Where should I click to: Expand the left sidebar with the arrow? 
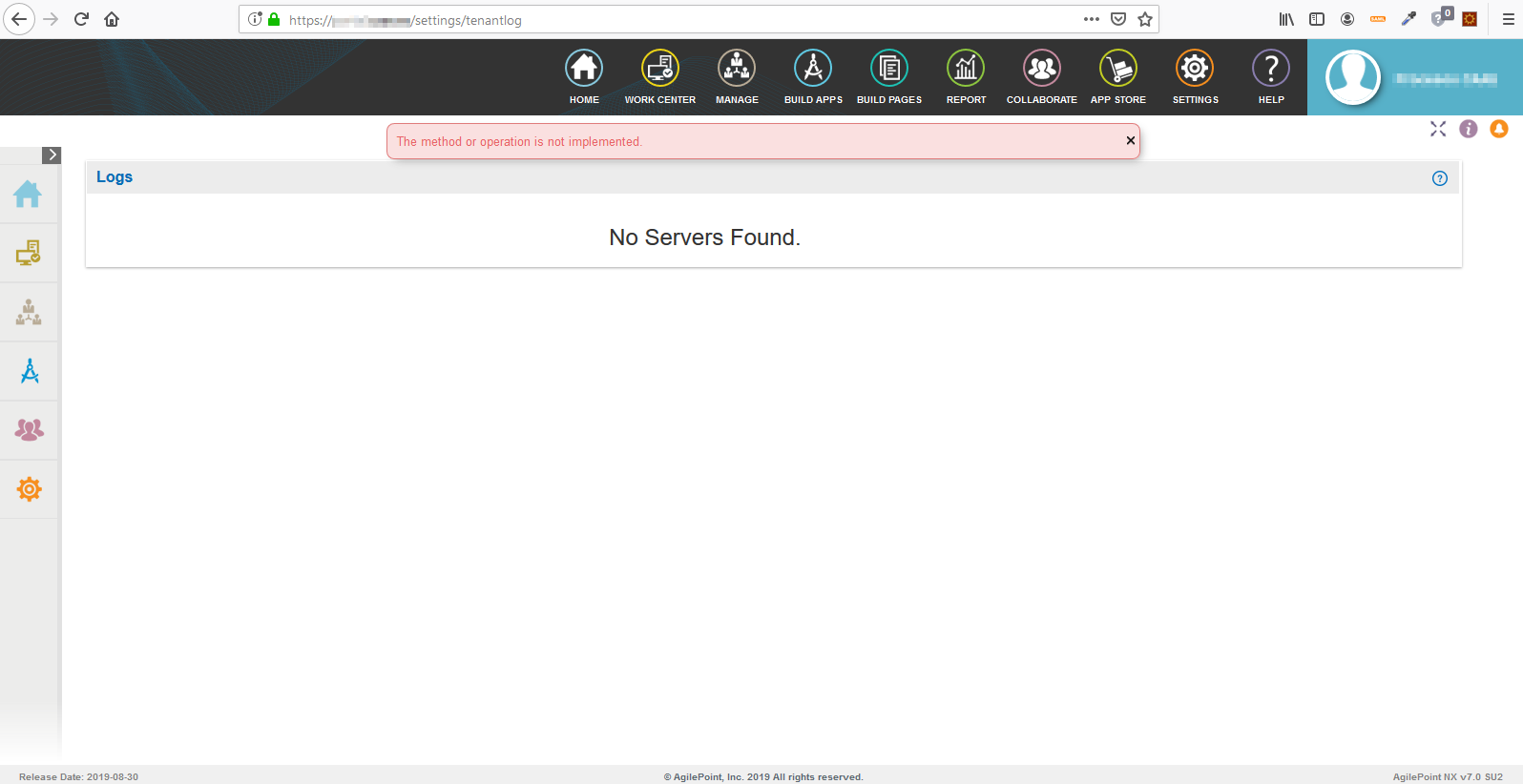[52, 155]
